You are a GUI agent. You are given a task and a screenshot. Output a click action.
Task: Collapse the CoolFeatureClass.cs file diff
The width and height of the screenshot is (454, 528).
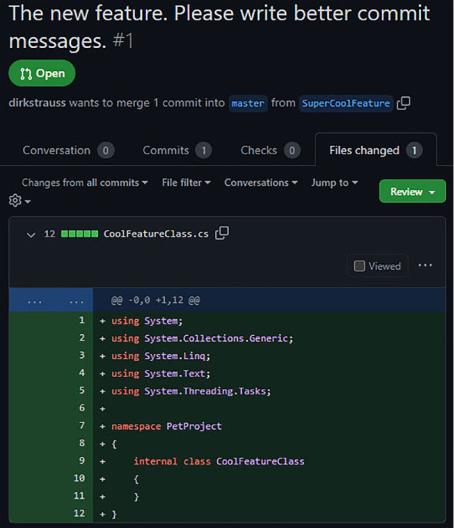(x=31, y=235)
